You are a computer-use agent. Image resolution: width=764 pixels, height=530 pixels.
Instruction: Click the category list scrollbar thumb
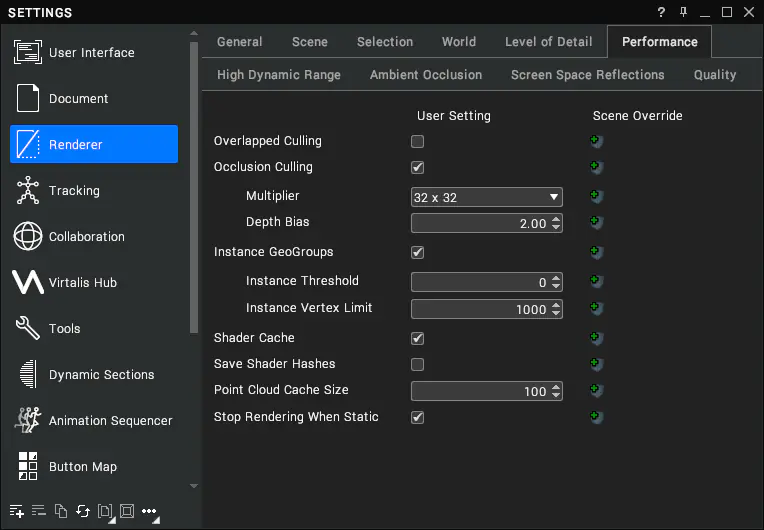[x=194, y=188]
